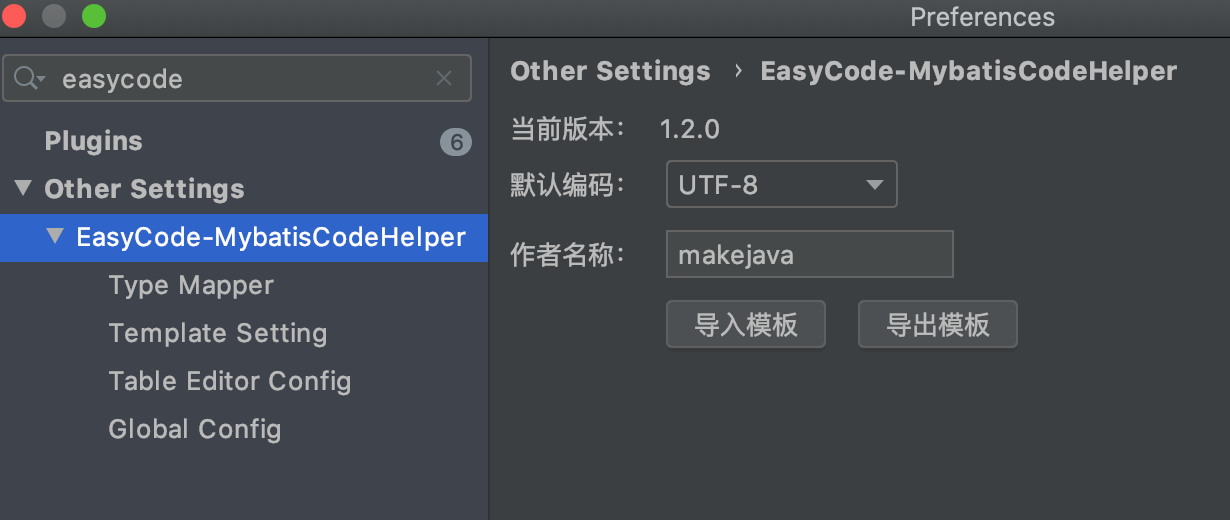Click the 导出模板 export template button
The width and height of the screenshot is (1230, 520).
click(938, 324)
